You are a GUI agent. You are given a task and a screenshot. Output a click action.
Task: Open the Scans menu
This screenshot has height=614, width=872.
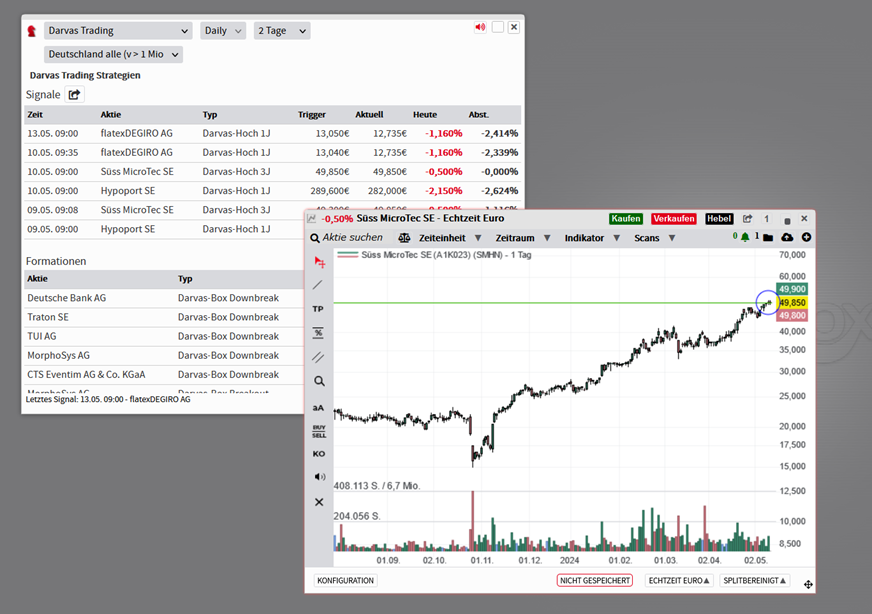[x=647, y=238]
